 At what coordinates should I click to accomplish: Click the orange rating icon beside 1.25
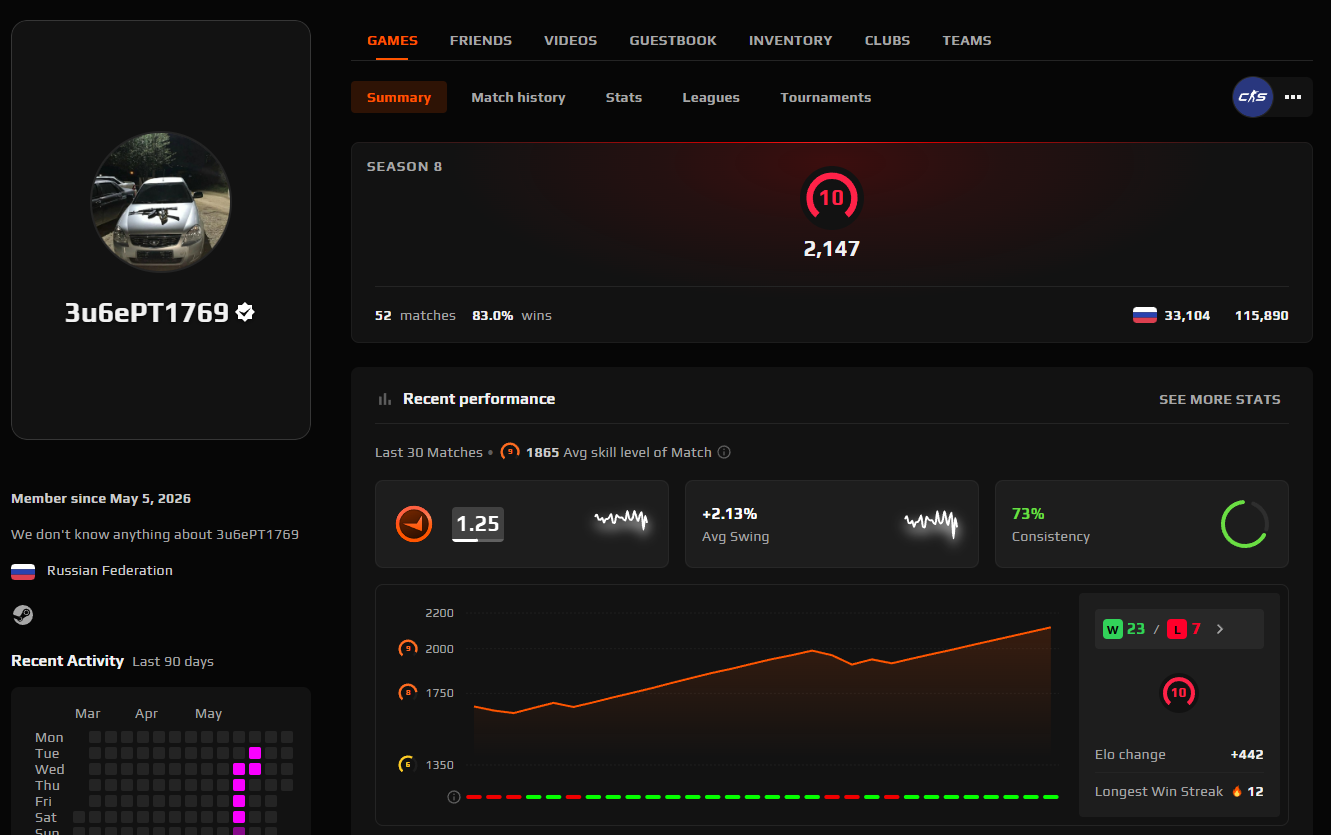point(414,524)
